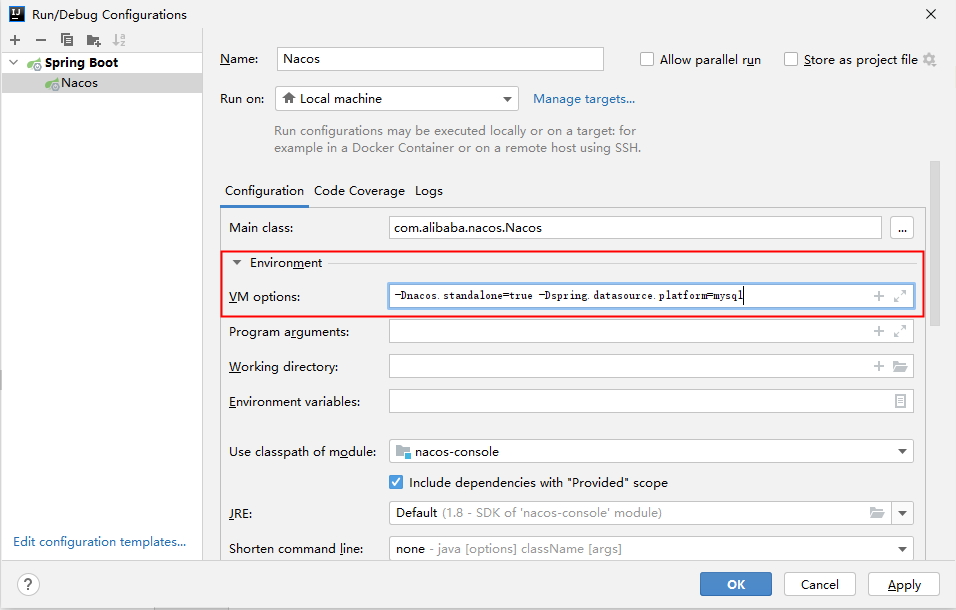Close the Run/Debug Configurations dialog

pos(930,14)
